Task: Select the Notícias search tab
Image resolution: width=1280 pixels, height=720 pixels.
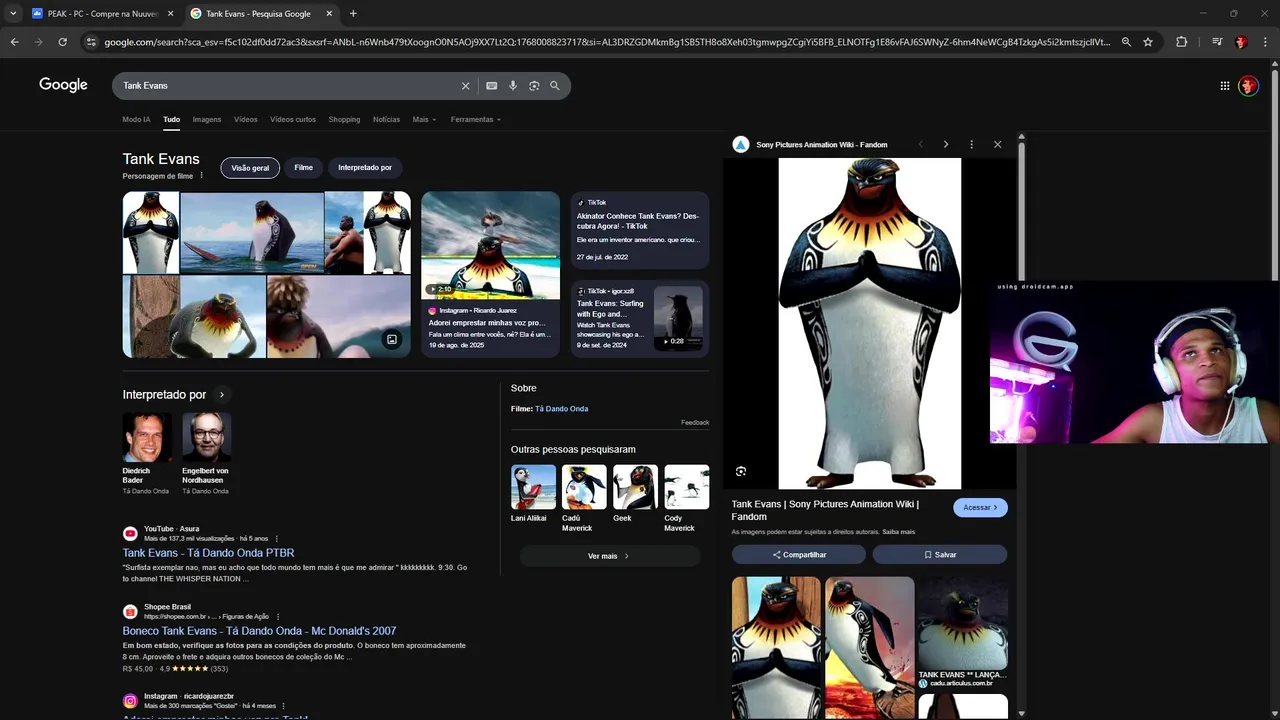Action: pos(386,119)
